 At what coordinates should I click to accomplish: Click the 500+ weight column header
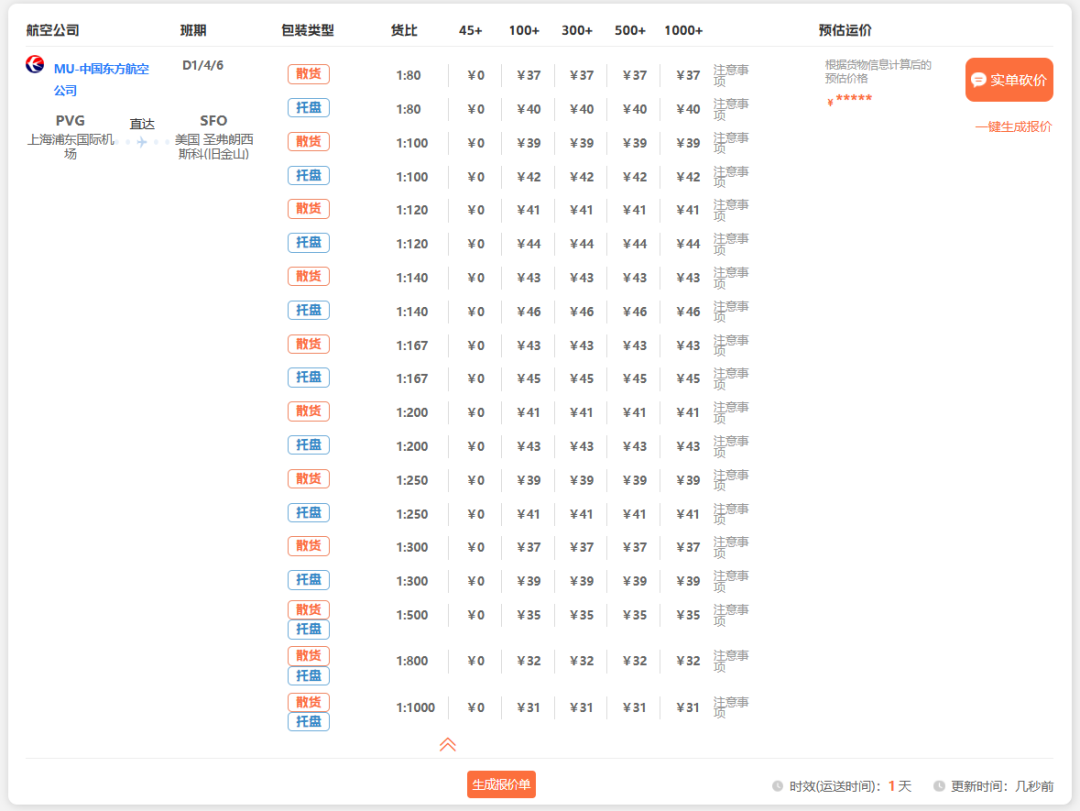pos(630,30)
